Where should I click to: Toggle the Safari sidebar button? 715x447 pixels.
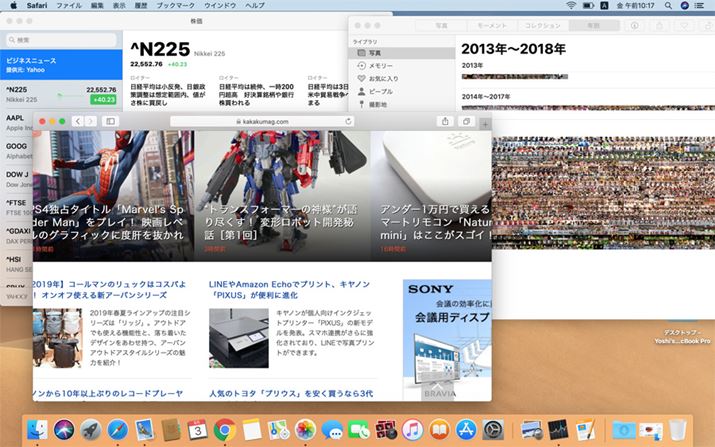[x=110, y=121]
